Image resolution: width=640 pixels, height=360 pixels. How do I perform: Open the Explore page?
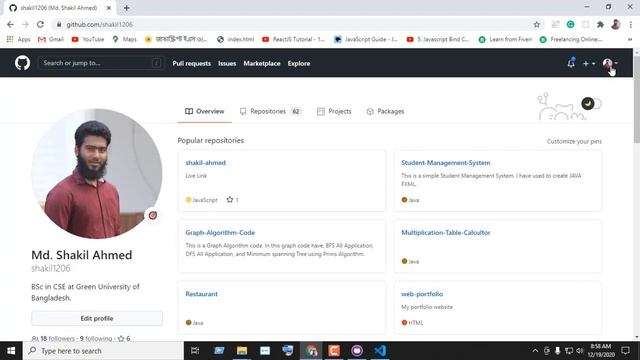point(299,63)
